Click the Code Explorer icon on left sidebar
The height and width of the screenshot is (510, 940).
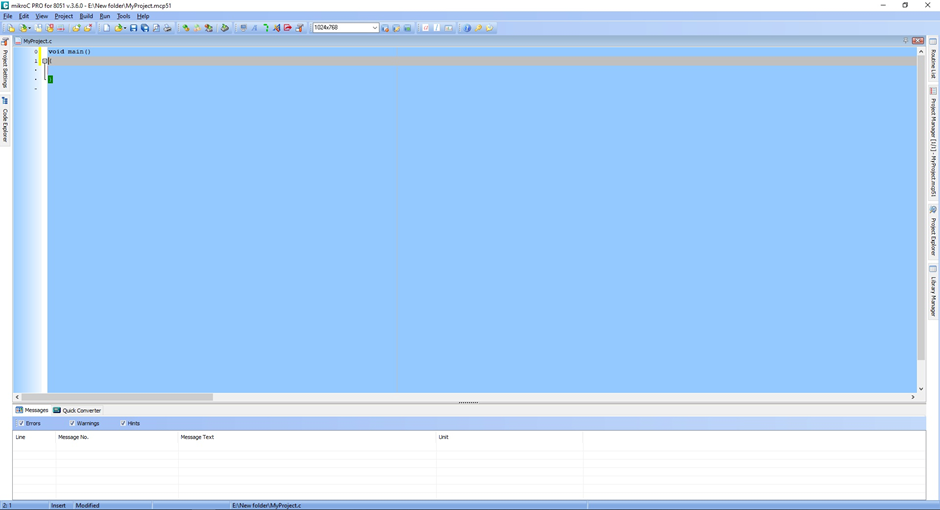[5, 100]
